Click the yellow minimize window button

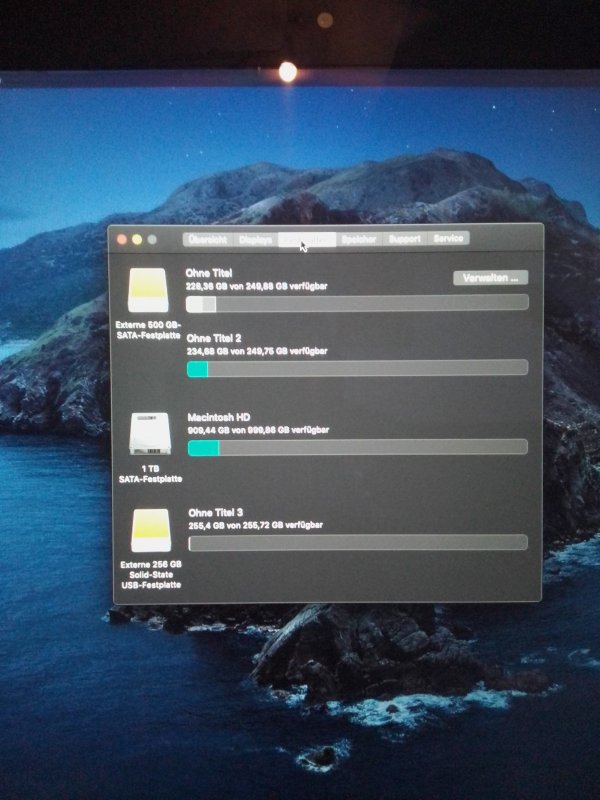coord(137,240)
